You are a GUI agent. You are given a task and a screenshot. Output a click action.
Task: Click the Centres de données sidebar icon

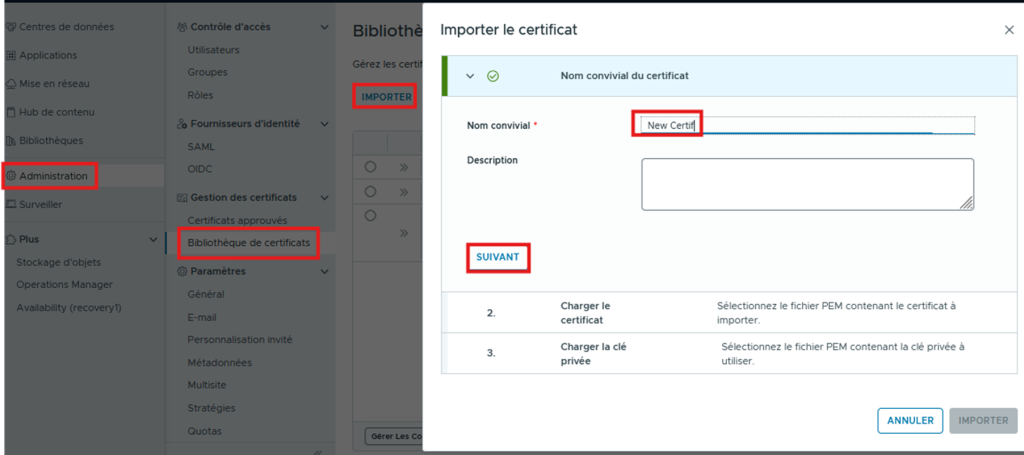(x=11, y=26)
